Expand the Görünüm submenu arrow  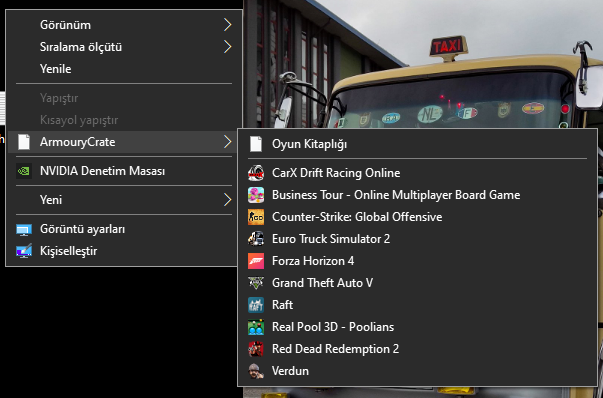coord(228,25)
